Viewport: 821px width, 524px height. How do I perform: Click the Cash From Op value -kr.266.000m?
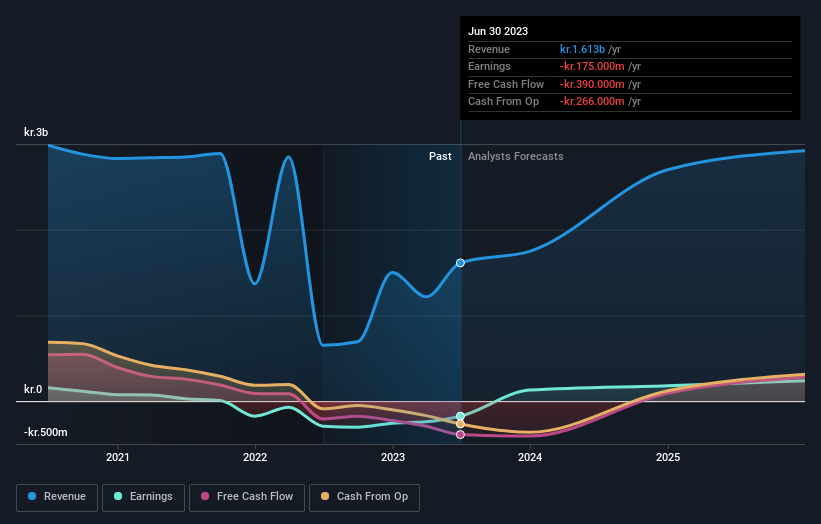click(592, 102)
